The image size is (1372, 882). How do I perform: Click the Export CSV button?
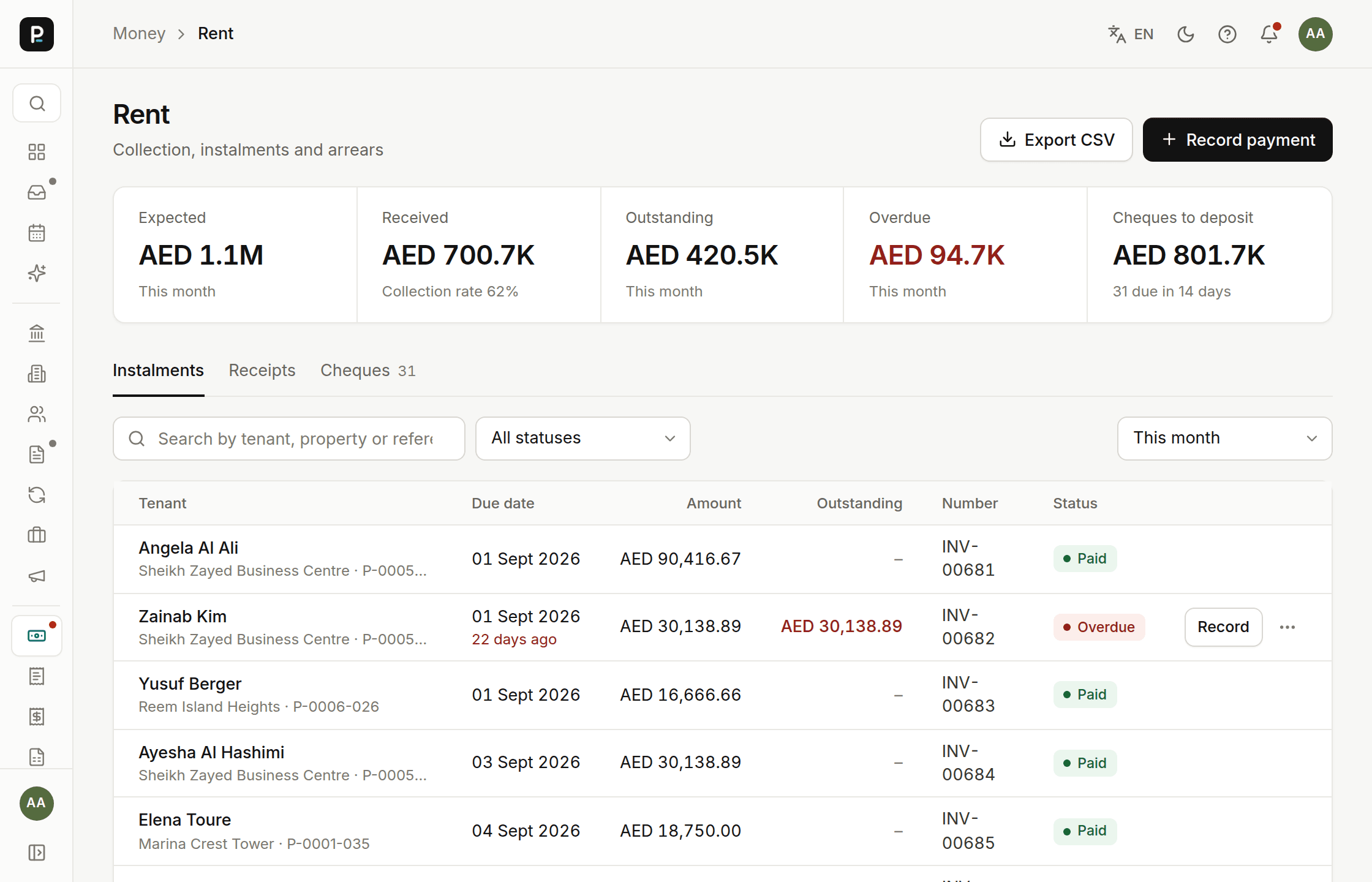pyautogui.click(x=1057, y=140)
